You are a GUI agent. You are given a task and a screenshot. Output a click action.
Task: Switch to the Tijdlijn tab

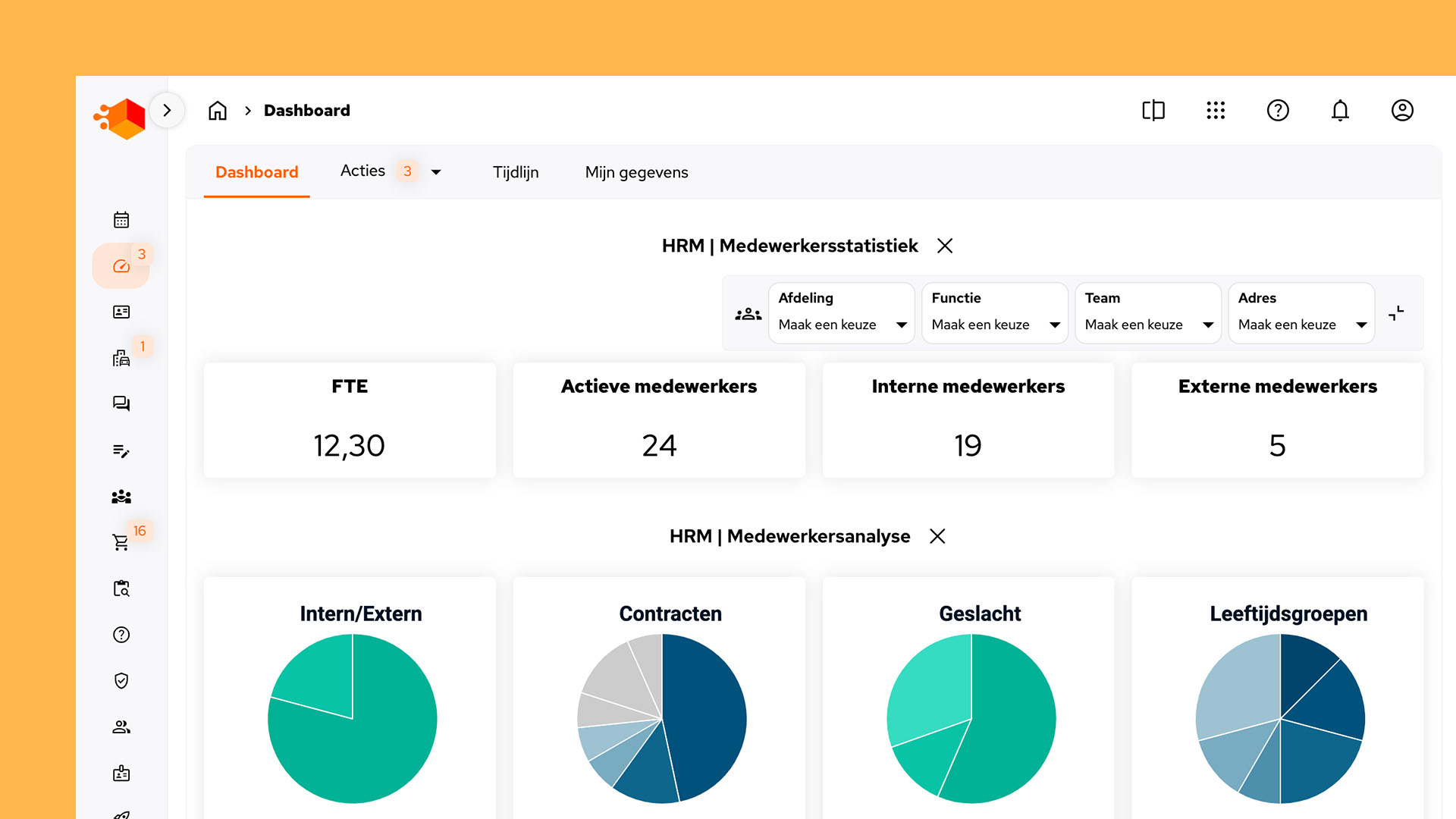pyautogui.click(x=516, y=172)
